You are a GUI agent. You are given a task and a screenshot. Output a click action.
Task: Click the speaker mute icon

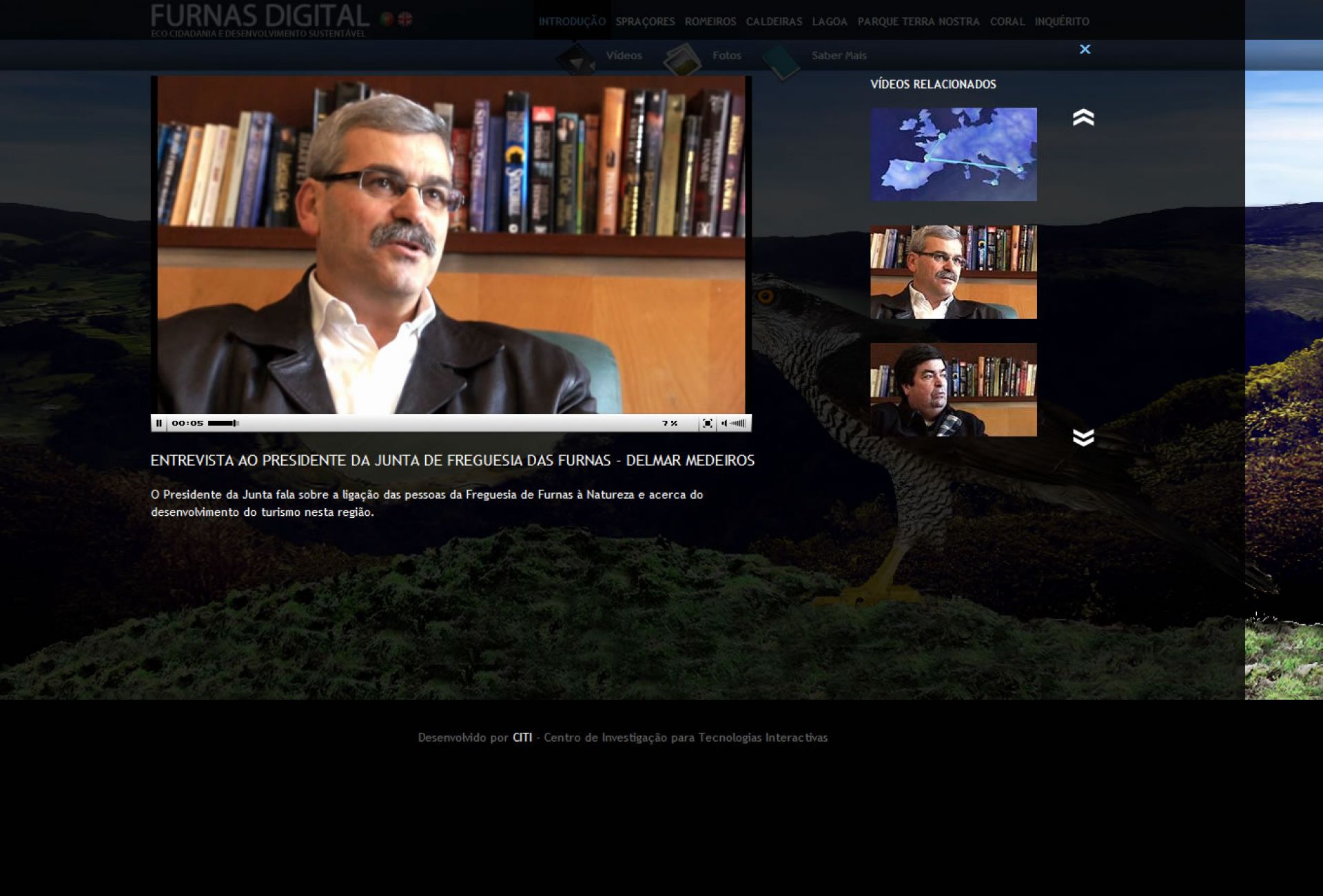pyautogui.click(x=724, y=423)
